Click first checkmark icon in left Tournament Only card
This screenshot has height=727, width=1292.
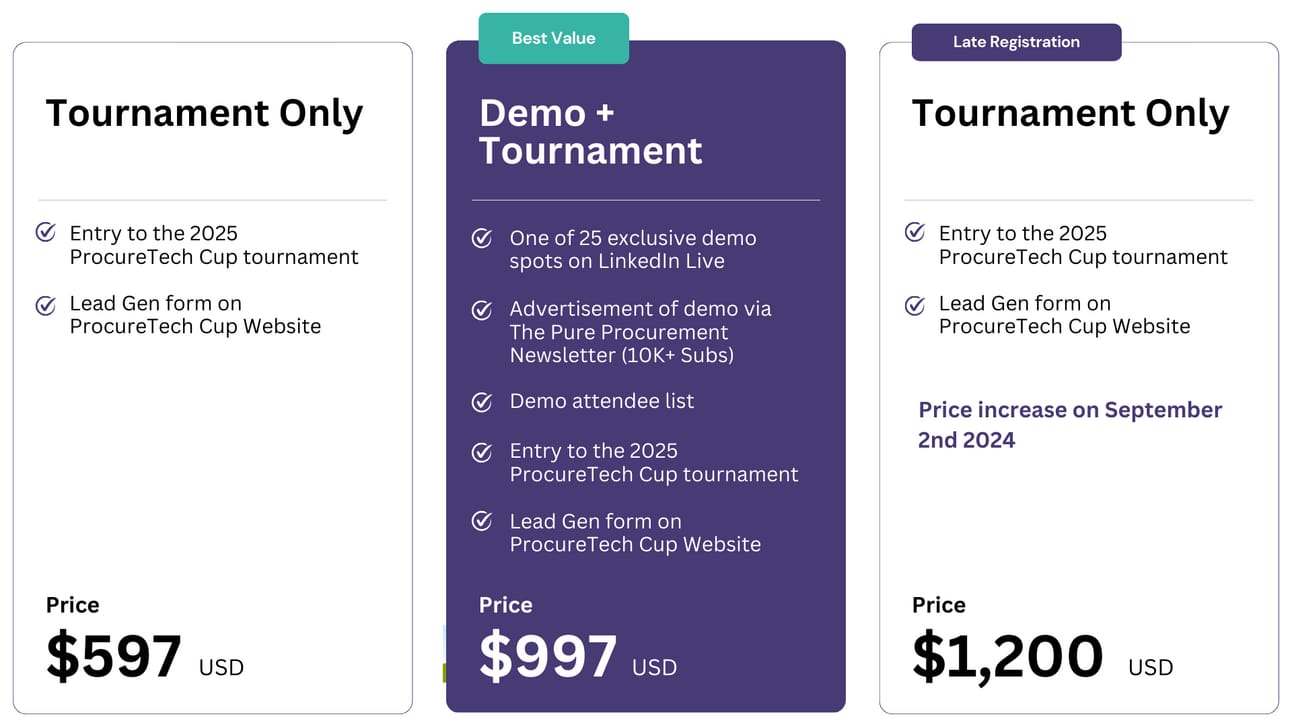(45, 232)
